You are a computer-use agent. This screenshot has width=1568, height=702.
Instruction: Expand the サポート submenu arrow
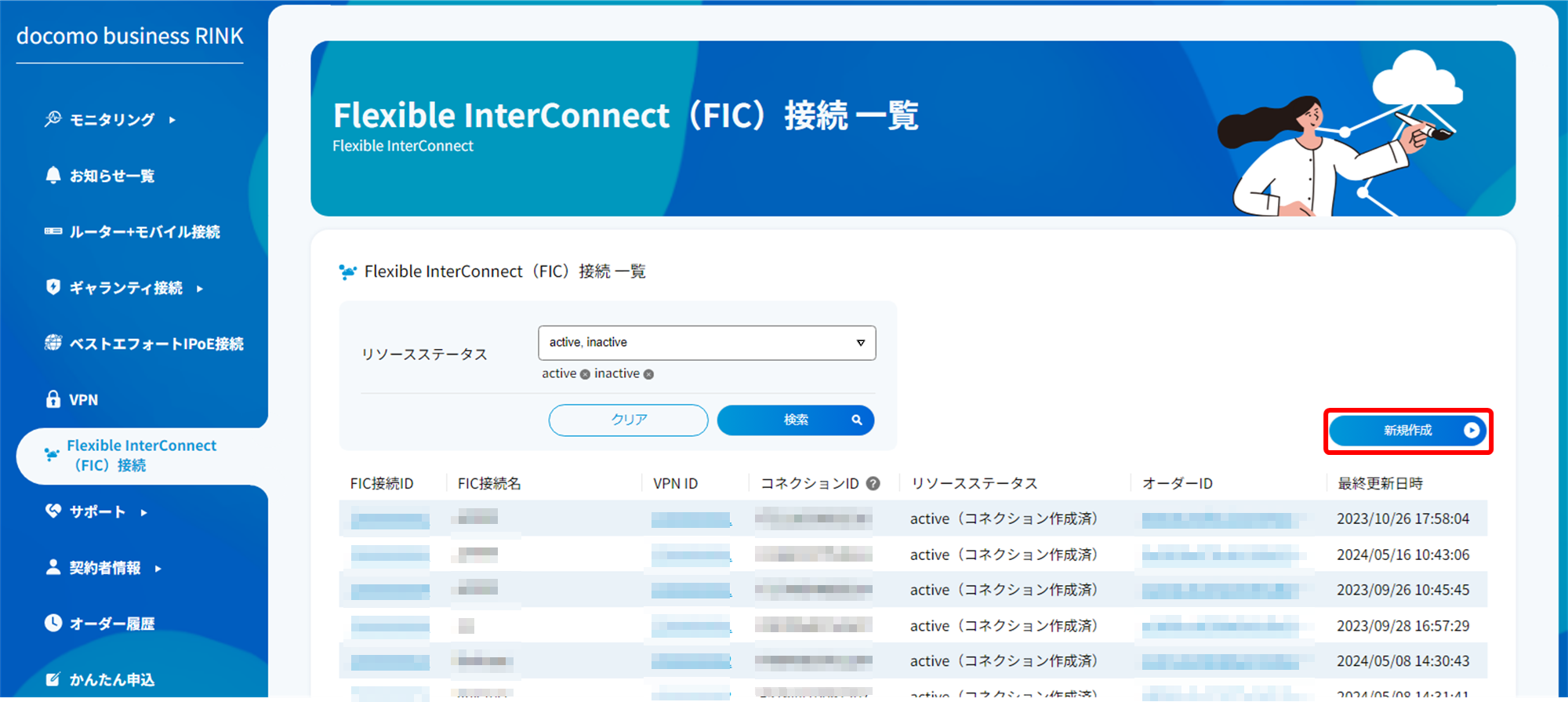click(143, 512)
